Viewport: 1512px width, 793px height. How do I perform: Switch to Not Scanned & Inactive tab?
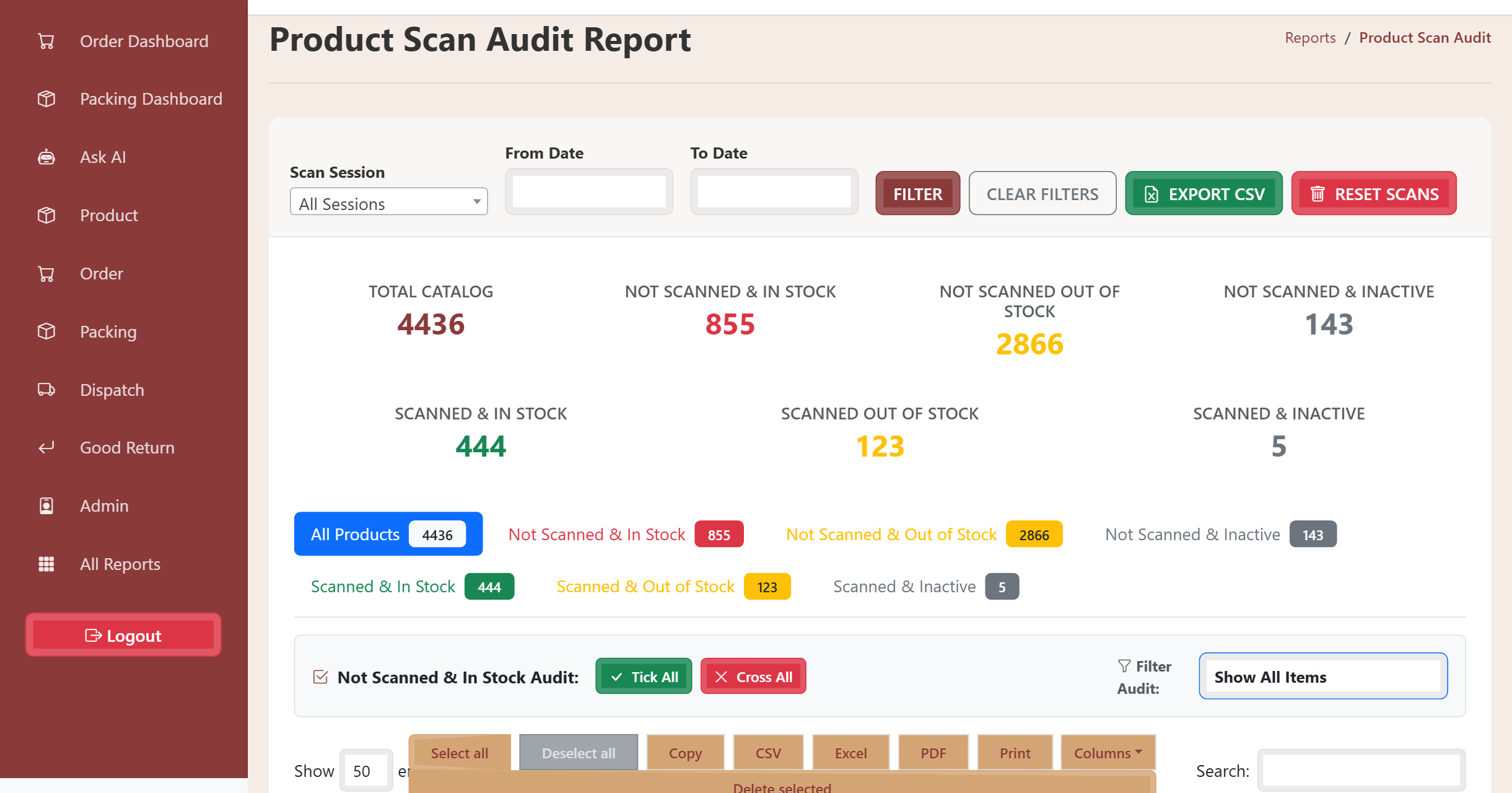coord(1221,534)
